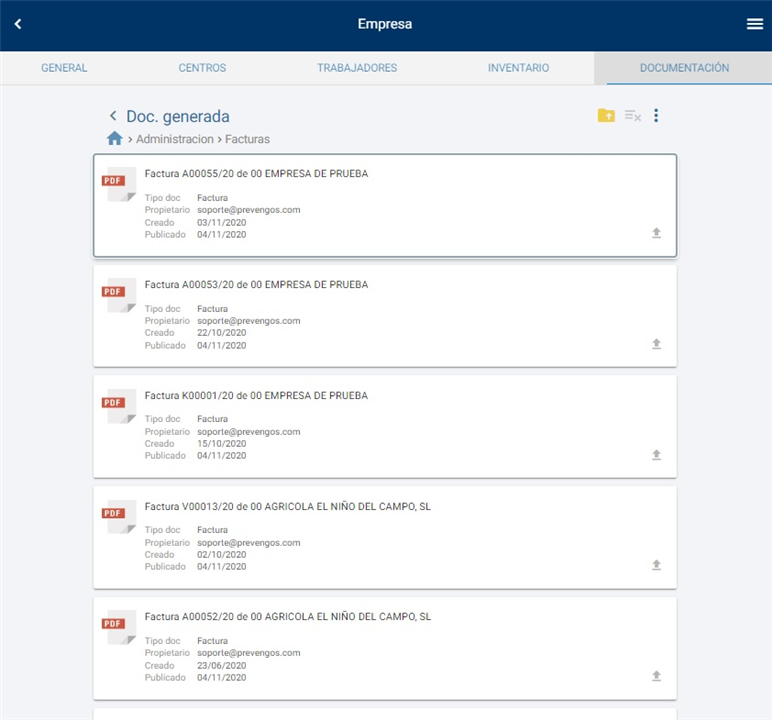
Task: Click upload icon on Factura V00013/20 card
Action: pyautogui.click(x=656, y=565)
